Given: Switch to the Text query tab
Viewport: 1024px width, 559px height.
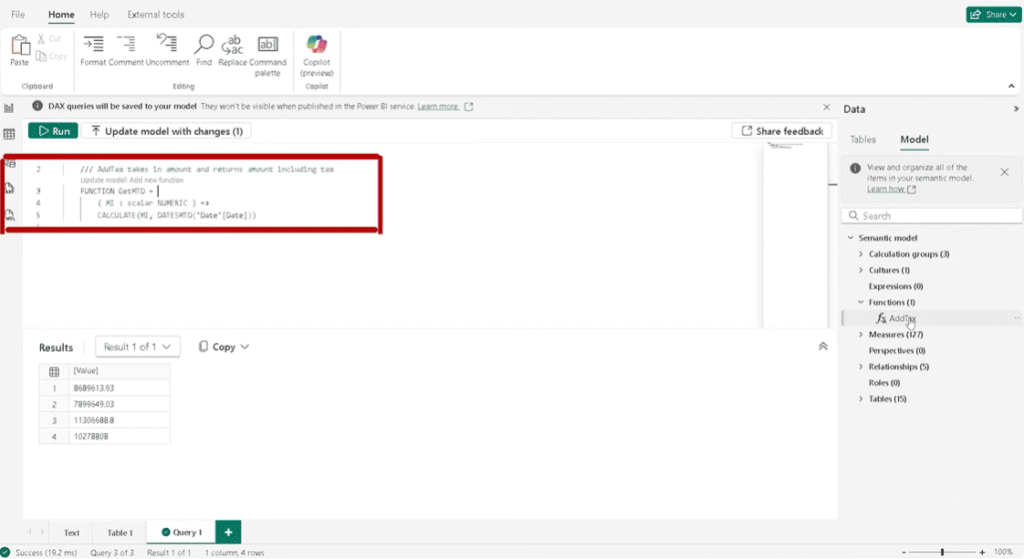Looking at the screenshot, I should (x=72, y=532).
